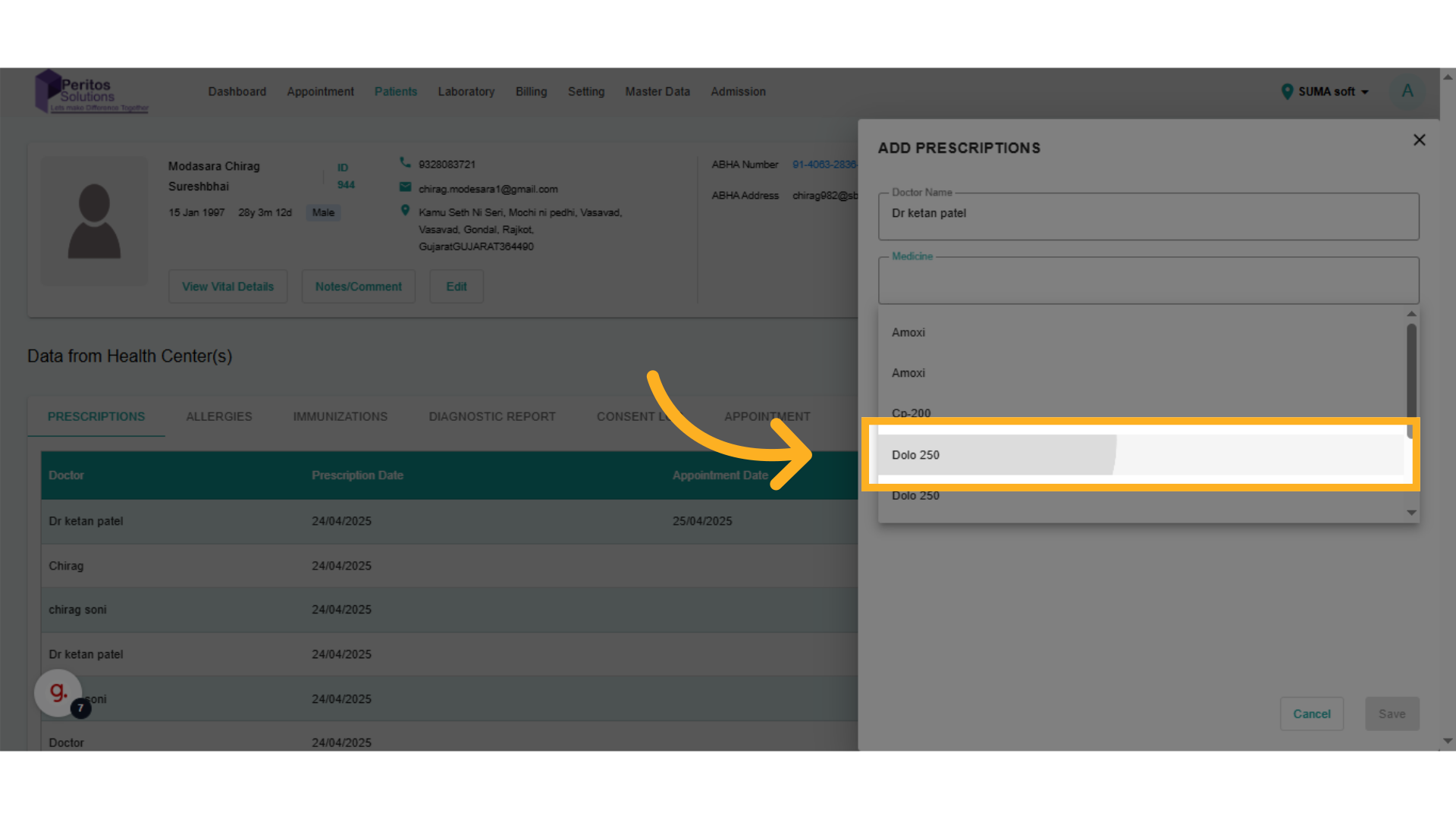Expand the SUMA soft dropdown

click(x=1364, y=92)
